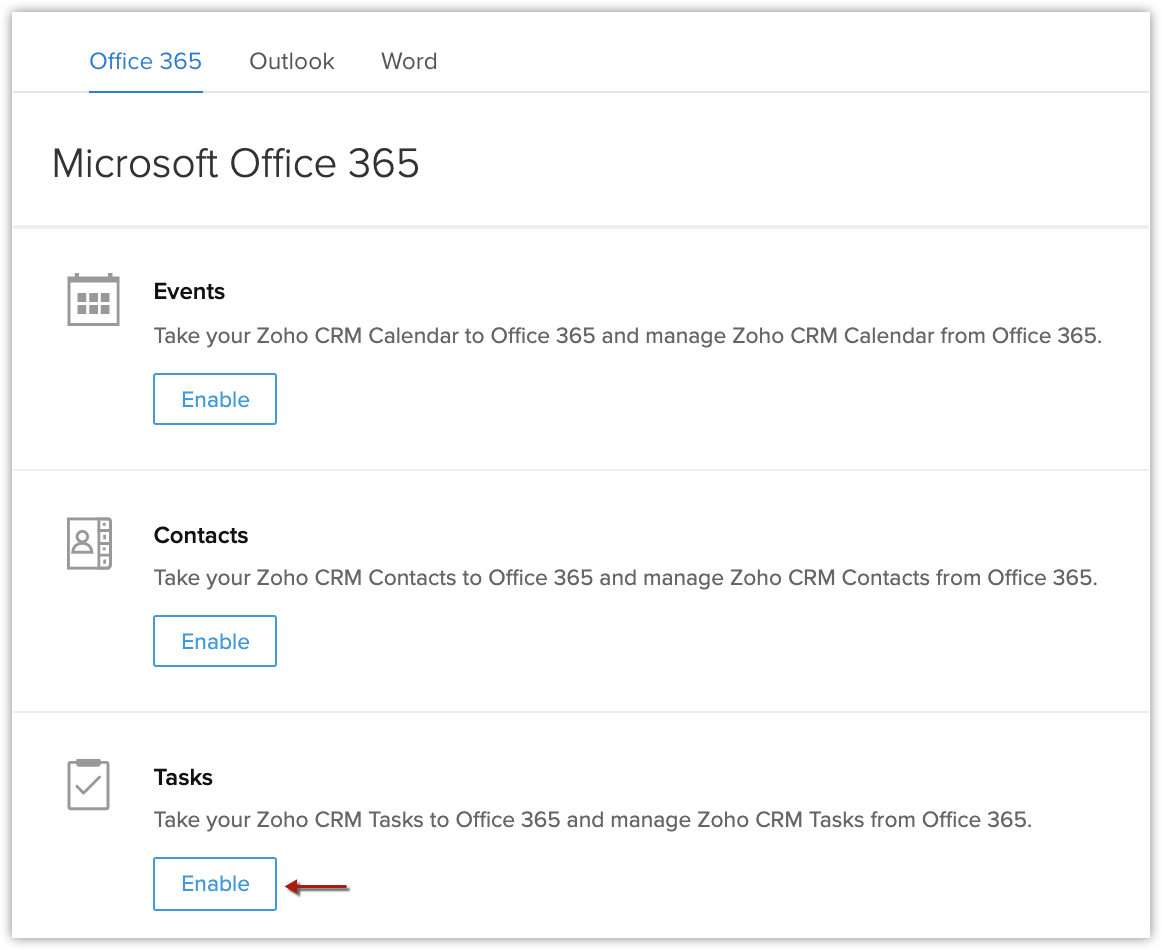Click the divider line between Events and Contacts

(580, 470)
